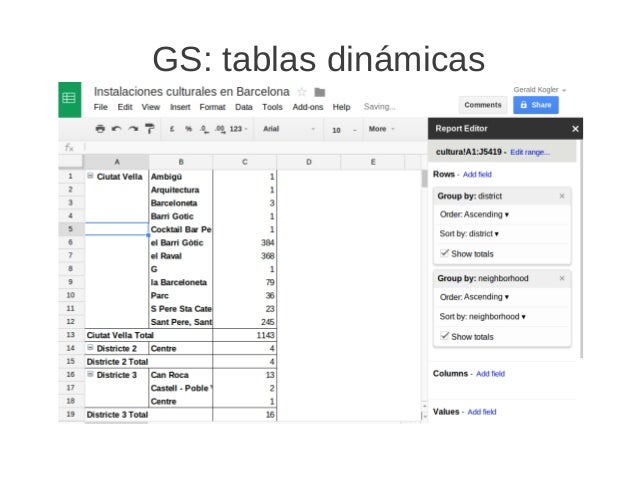Remove the Group by neighborhood field
This screenshot has width=638, height=479.
[562, 278]
